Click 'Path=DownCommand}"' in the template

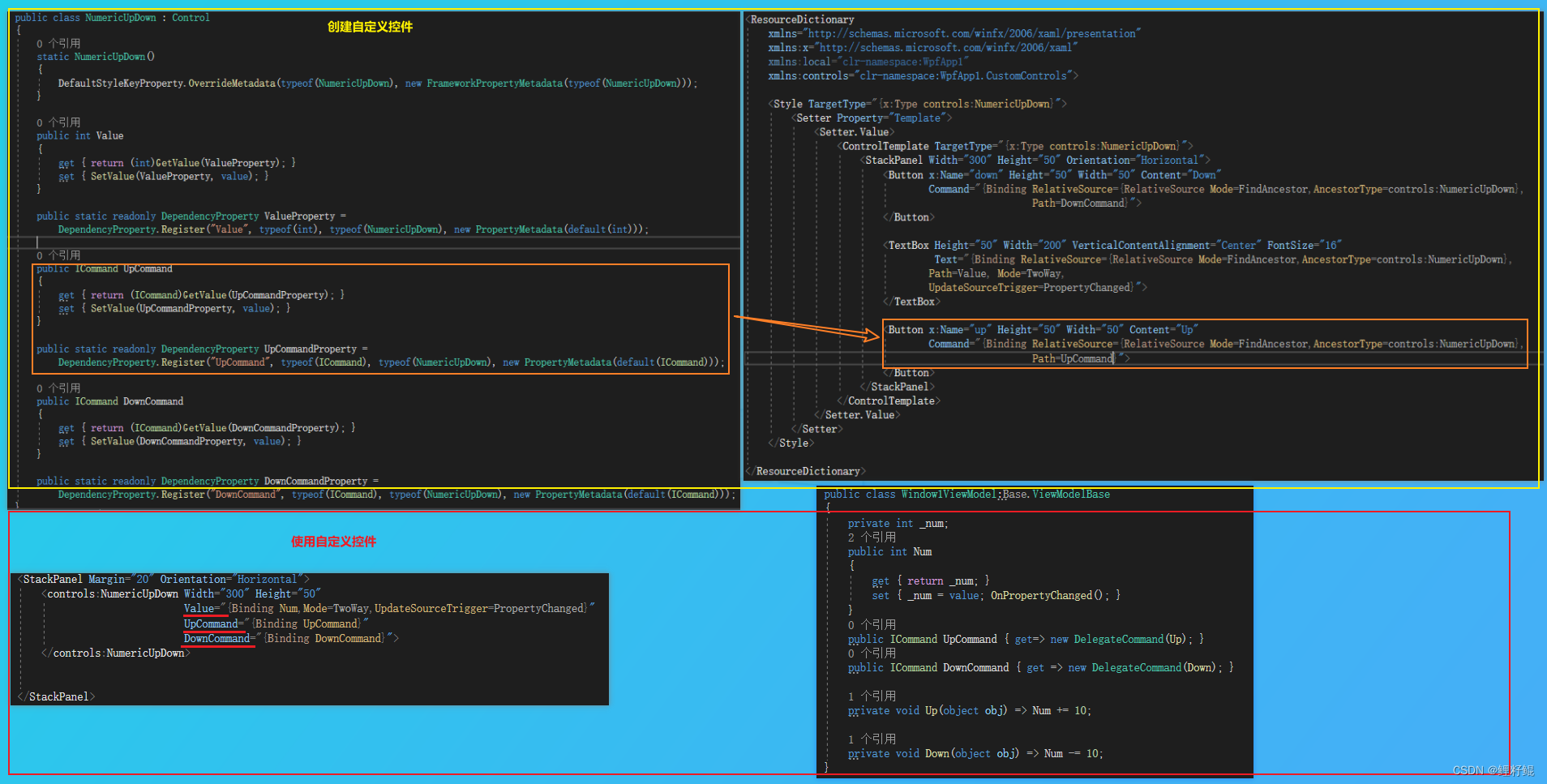coord(1086,203)
